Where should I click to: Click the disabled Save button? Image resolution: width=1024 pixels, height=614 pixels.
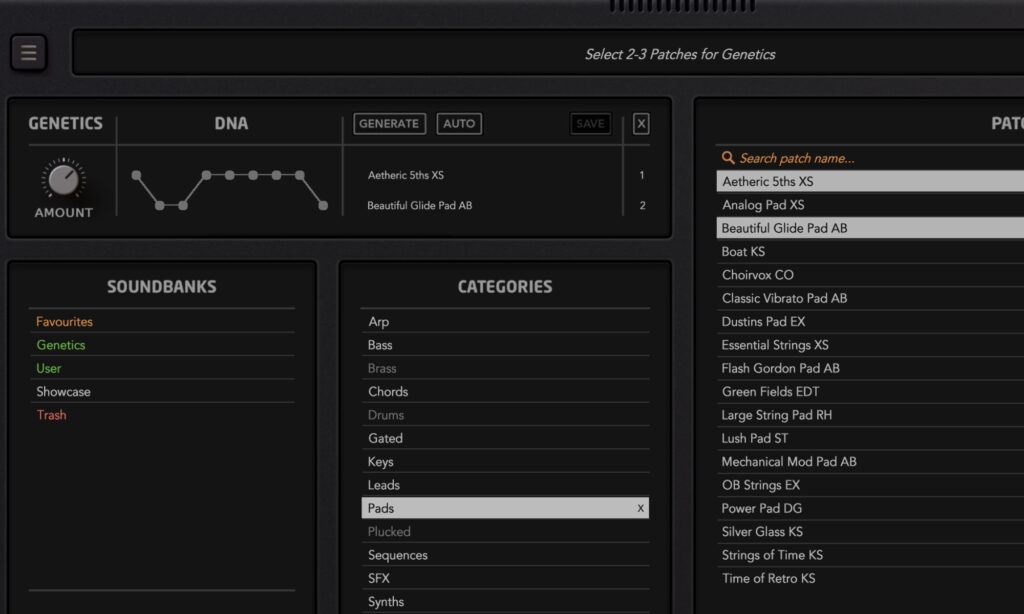pos(590,124)
